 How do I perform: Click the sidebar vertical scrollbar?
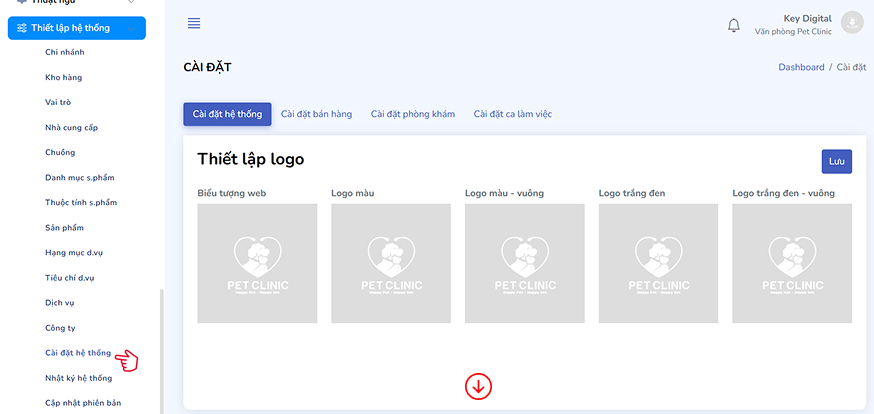point(160,350)
